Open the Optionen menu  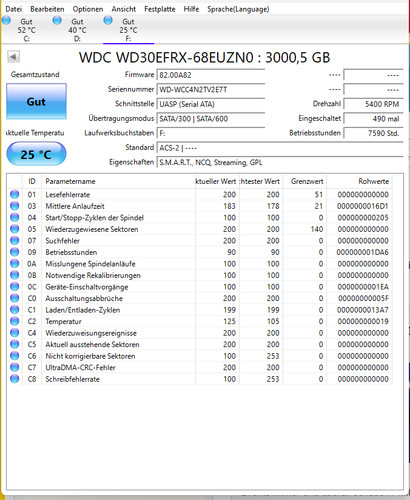(88, 9)
